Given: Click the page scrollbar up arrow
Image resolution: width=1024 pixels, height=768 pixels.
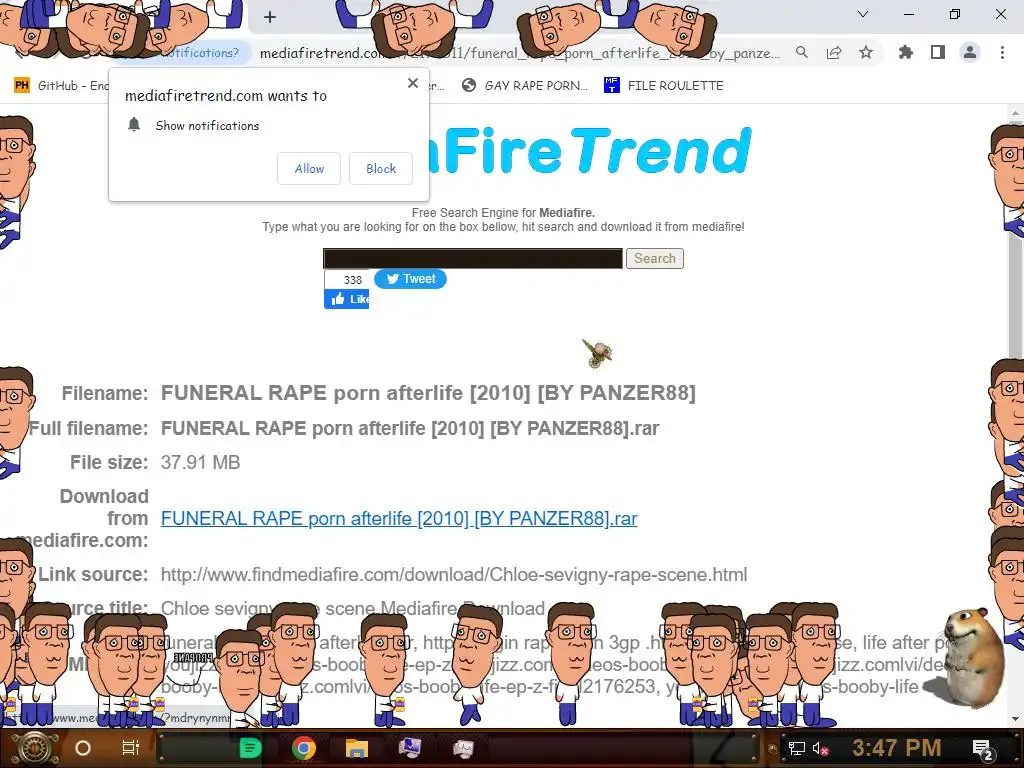Looking at the screenshot, I should (x=1016, y=113).
